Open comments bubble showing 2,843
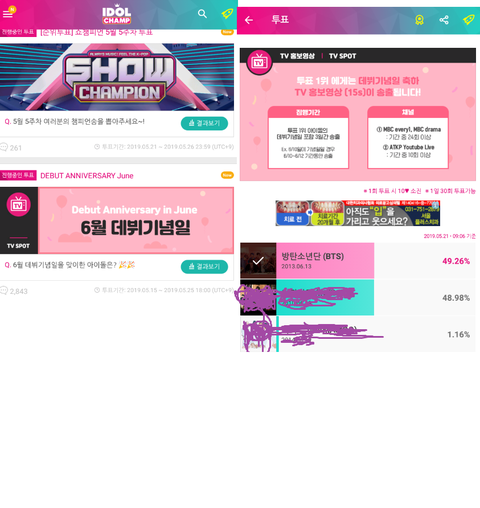480x508 pixels. point(14,291)
